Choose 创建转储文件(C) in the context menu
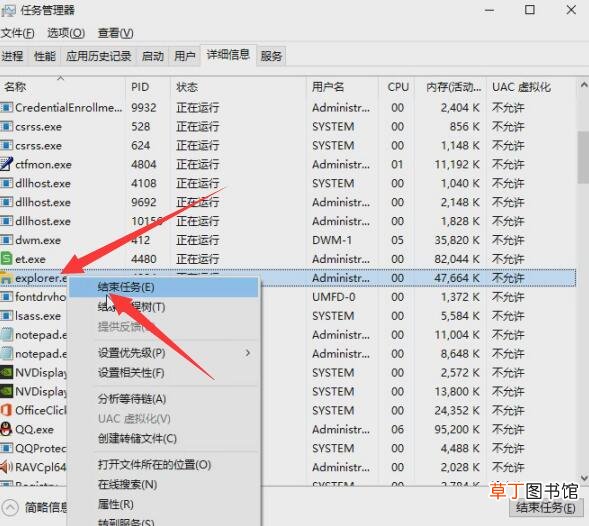Screen dimensions: 589x526 pyautogui.click(x=164, y=438)
